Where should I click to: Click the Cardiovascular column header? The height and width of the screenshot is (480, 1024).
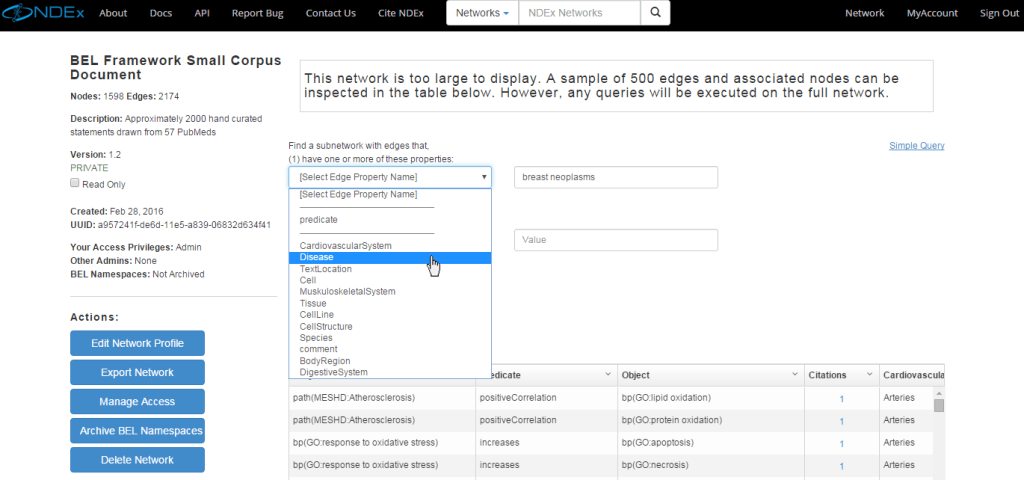click(912, 375)
